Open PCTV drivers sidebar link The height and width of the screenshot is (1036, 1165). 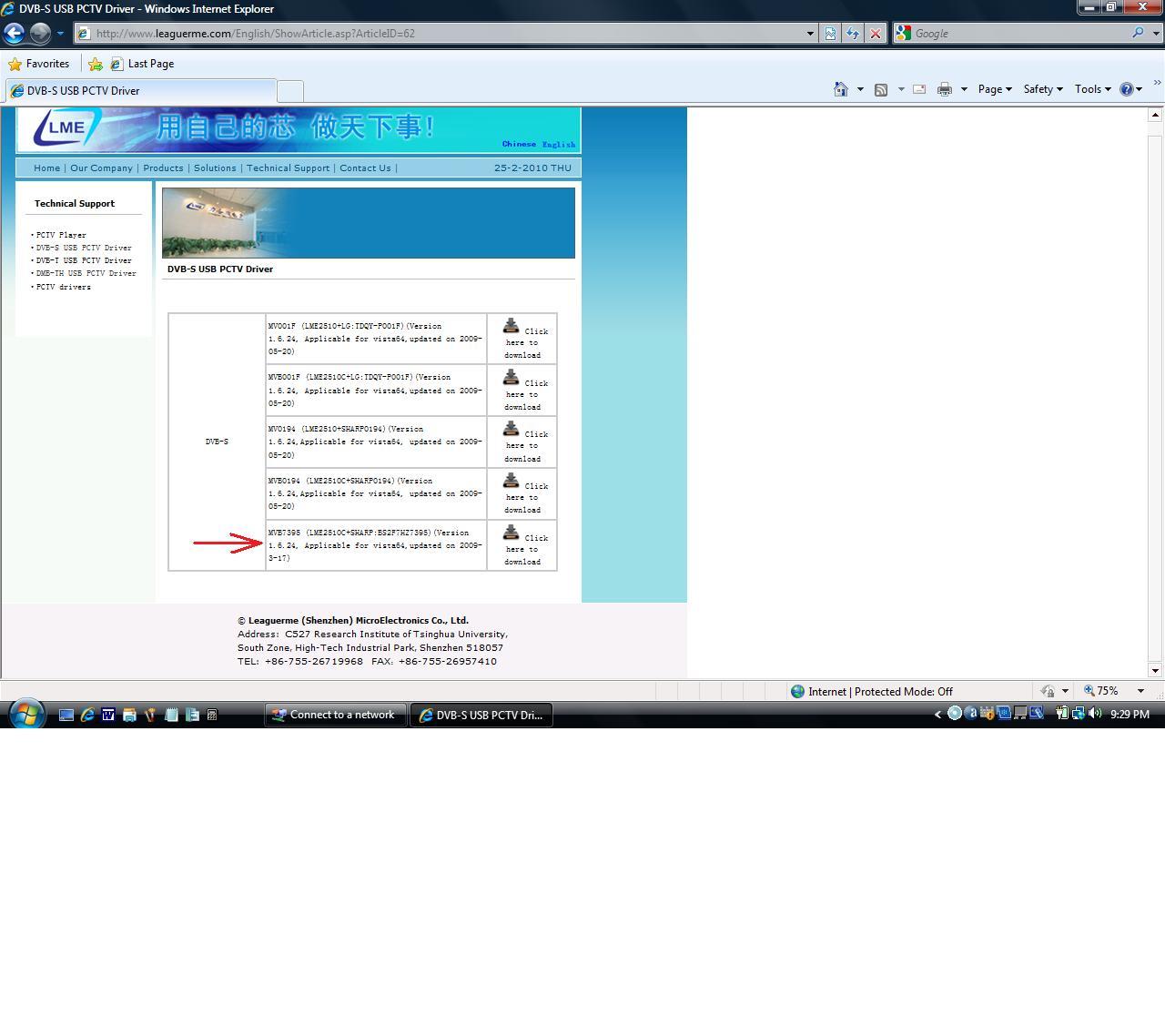64,287
